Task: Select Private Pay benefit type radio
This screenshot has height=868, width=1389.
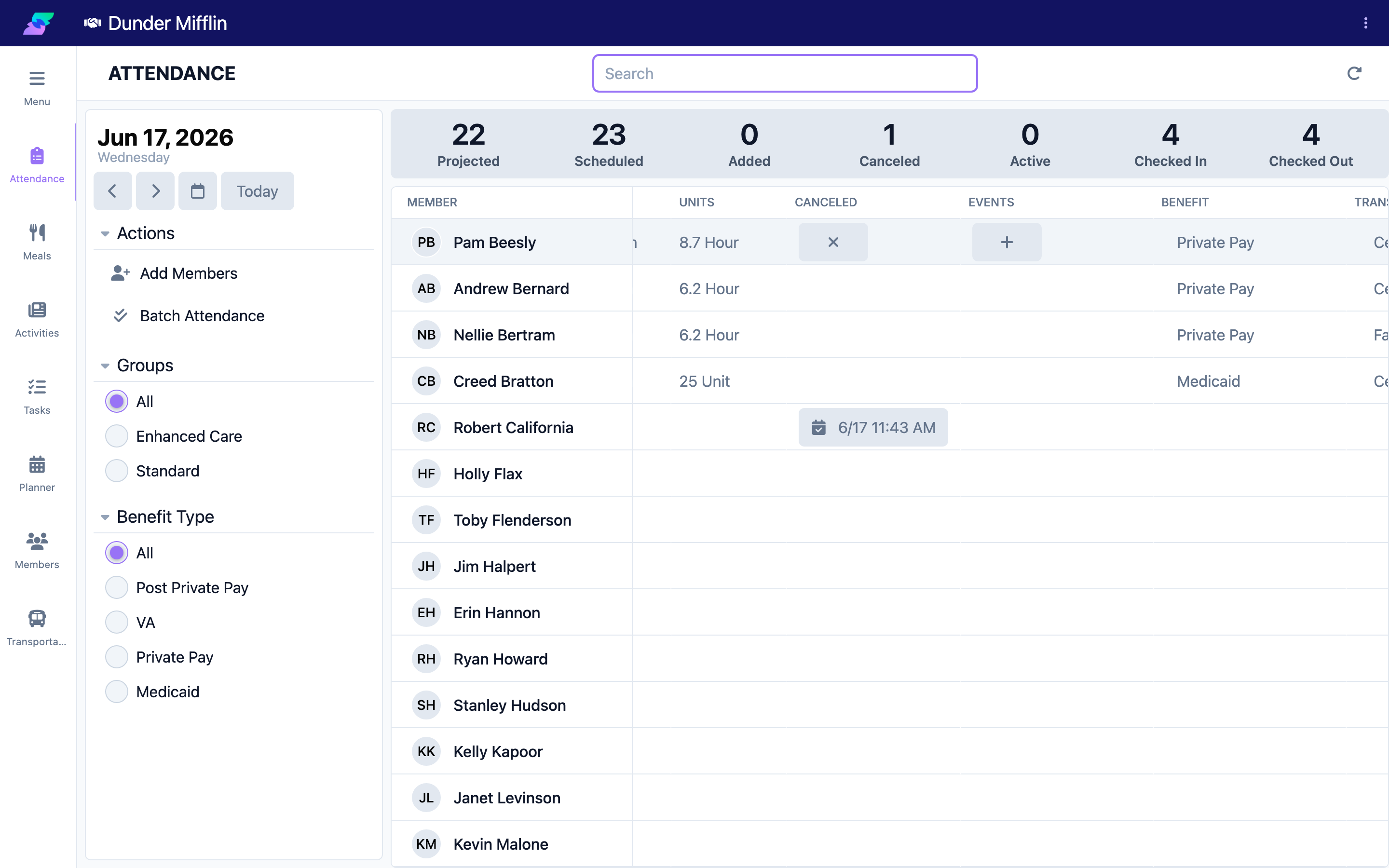Action: [117, 657]
